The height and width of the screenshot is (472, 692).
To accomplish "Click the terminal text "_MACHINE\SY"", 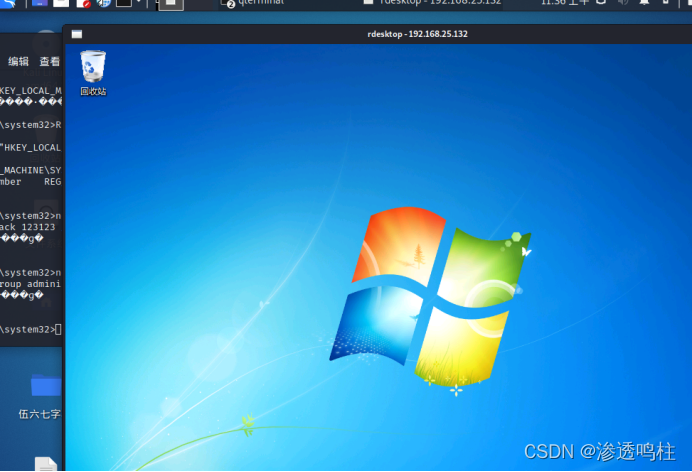I will [x=30, y=170].
